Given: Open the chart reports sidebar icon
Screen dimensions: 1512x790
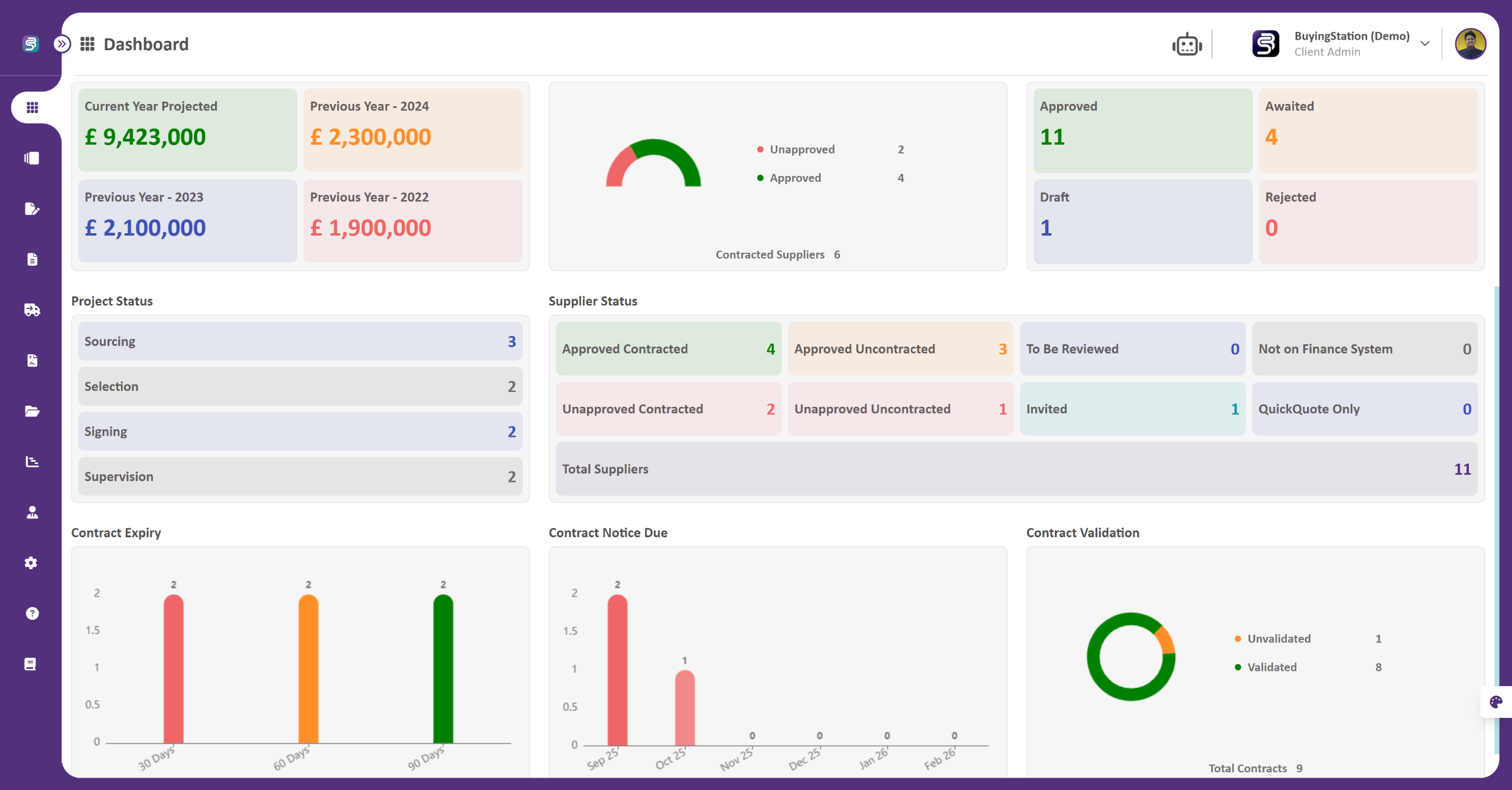Looking at the screenshot, I should [x=32, y=462].
